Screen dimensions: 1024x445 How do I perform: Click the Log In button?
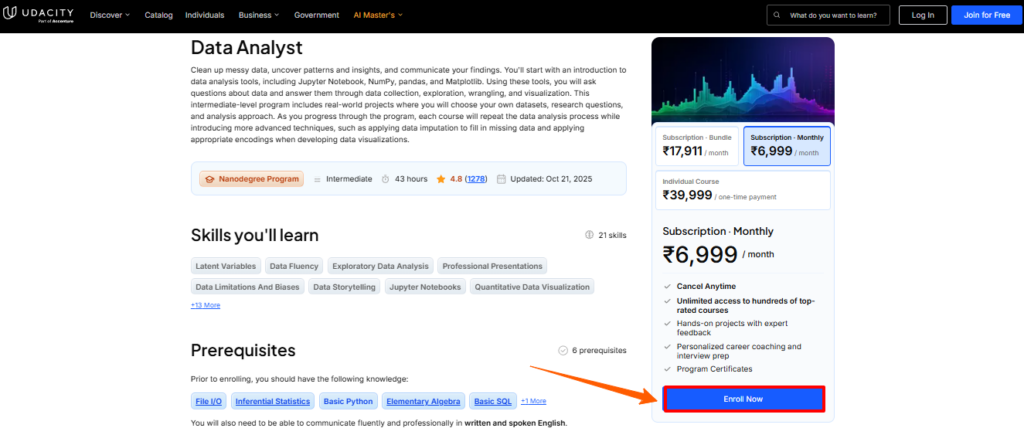point(923,15)
